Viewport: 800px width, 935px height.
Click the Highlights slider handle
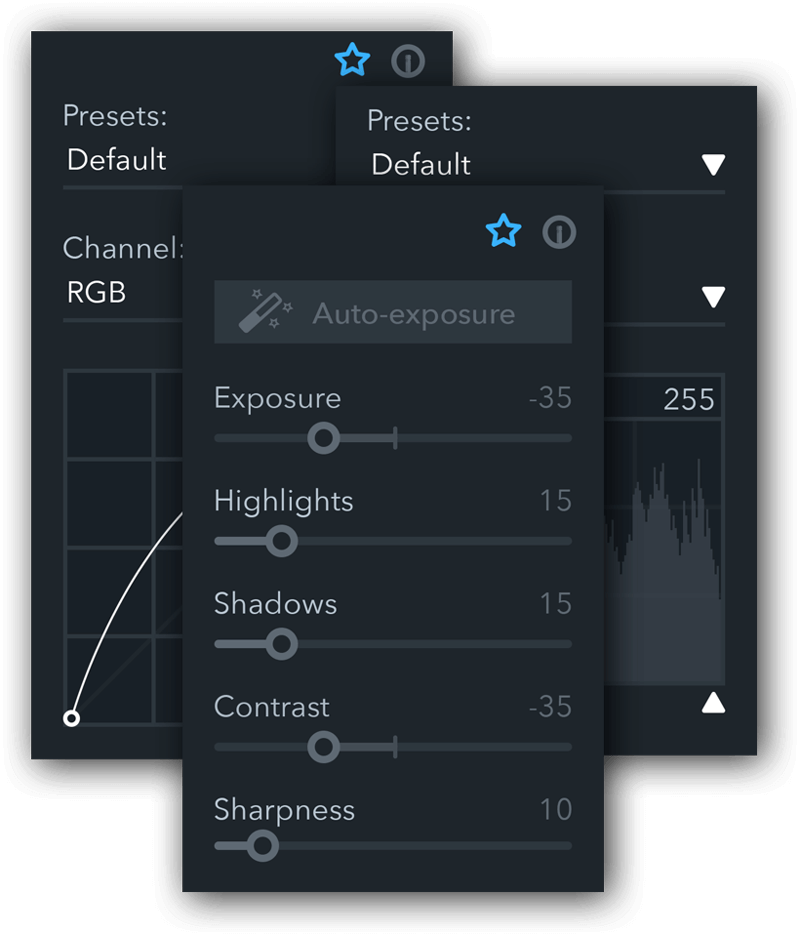point(281,541)
